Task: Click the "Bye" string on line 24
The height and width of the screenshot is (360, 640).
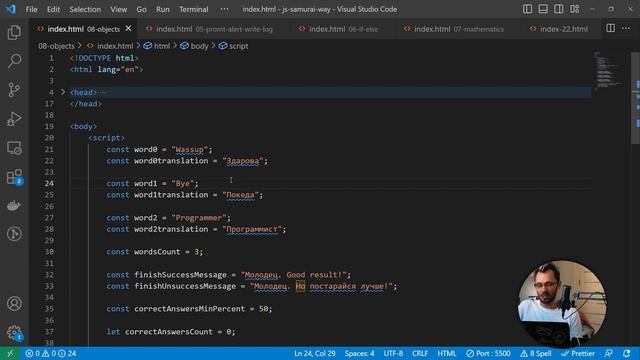Action: coord(183,184)
